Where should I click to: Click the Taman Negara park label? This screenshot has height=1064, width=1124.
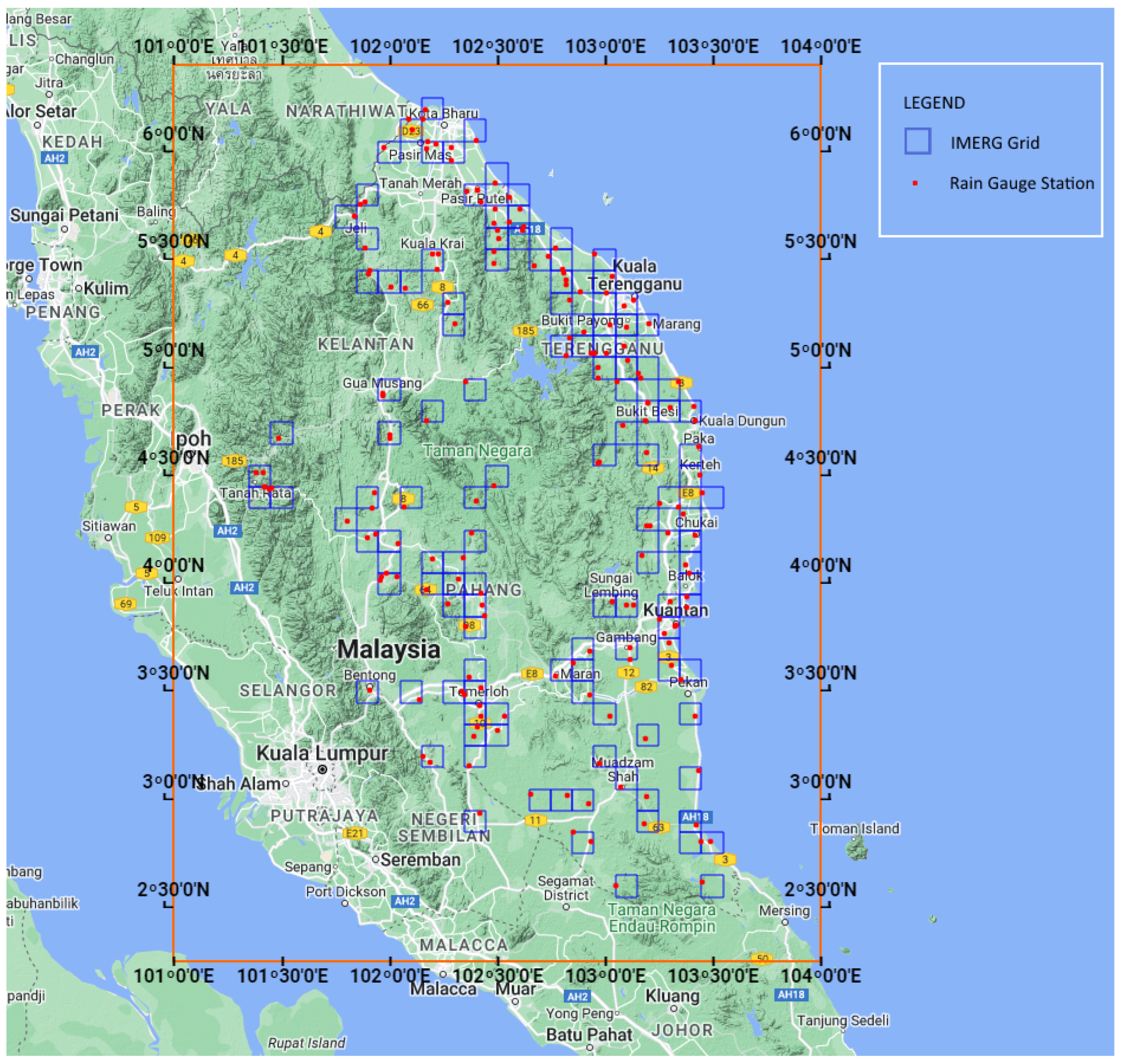click(x=477, y=451)
